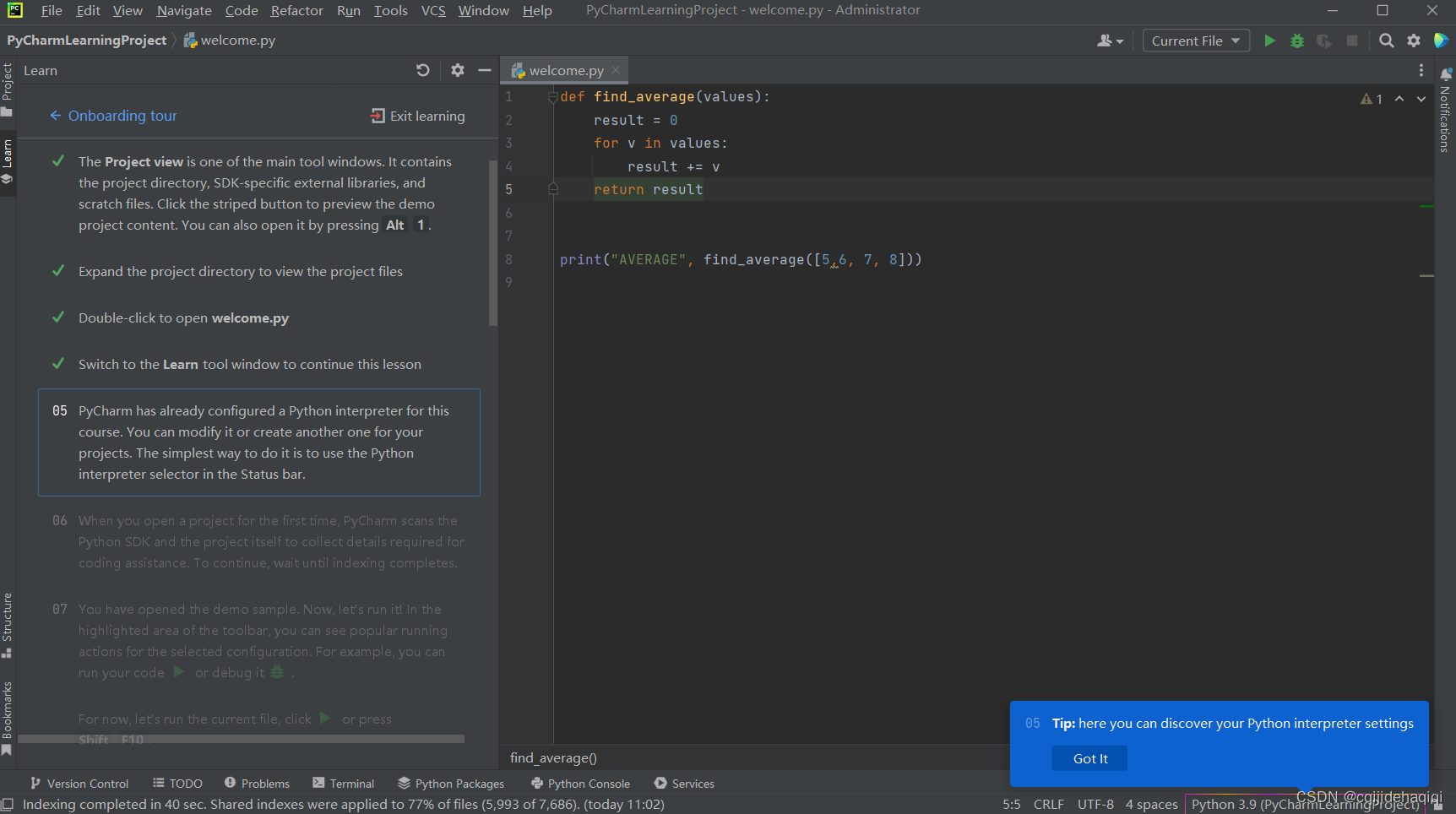
Task: Open the Python Console tool window
Action: (580, 784)
